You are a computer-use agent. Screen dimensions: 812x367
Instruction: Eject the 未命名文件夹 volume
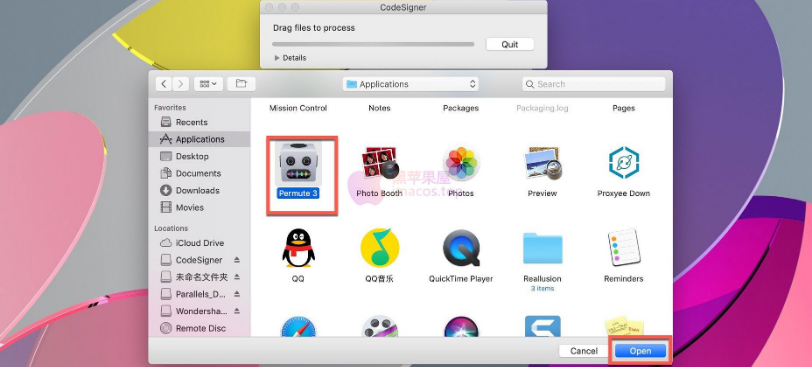click(x=237, y=277)
